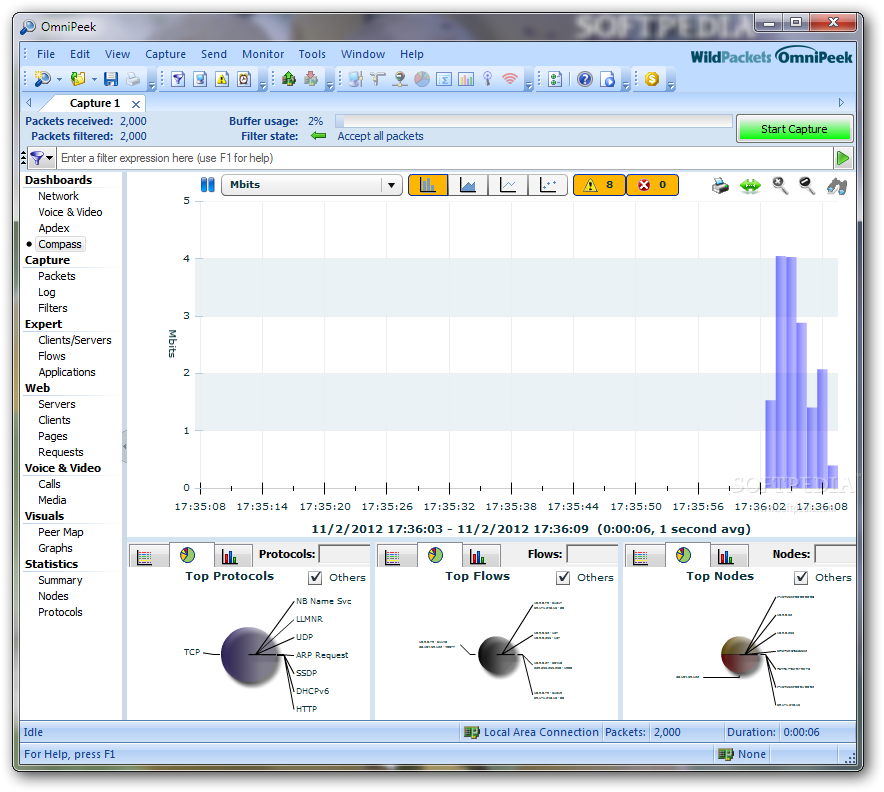The width and height of the screenshot is (884, 792).
Task: Open dropdown arrow next to New Capture icon
Action: (x=59, y=79)
